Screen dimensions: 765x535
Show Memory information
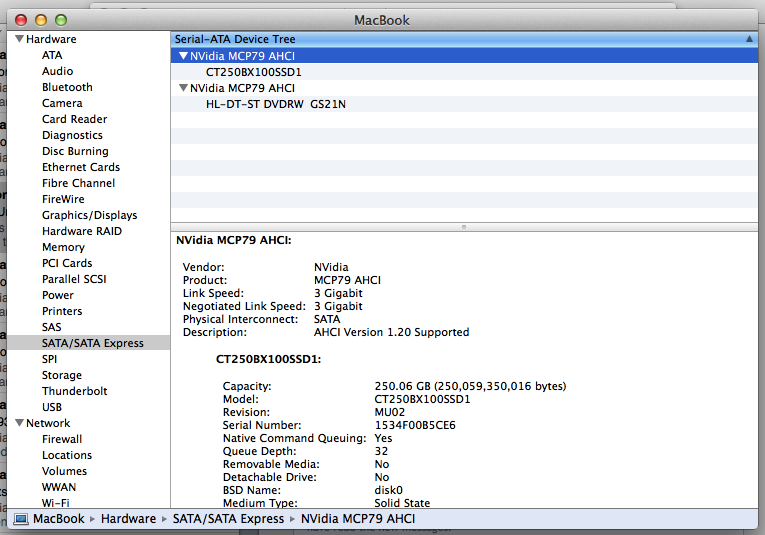click(63, 247)
